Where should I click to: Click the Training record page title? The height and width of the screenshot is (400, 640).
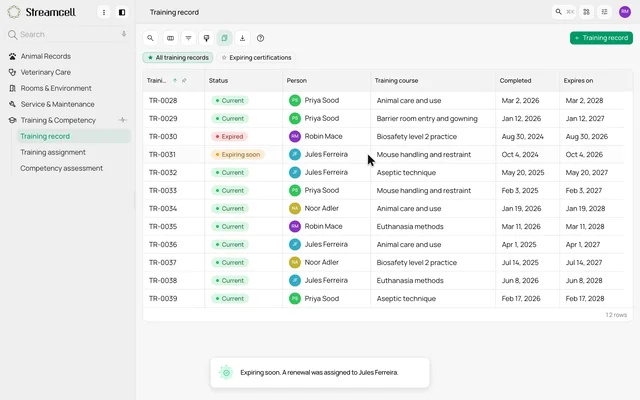[174, 12]
